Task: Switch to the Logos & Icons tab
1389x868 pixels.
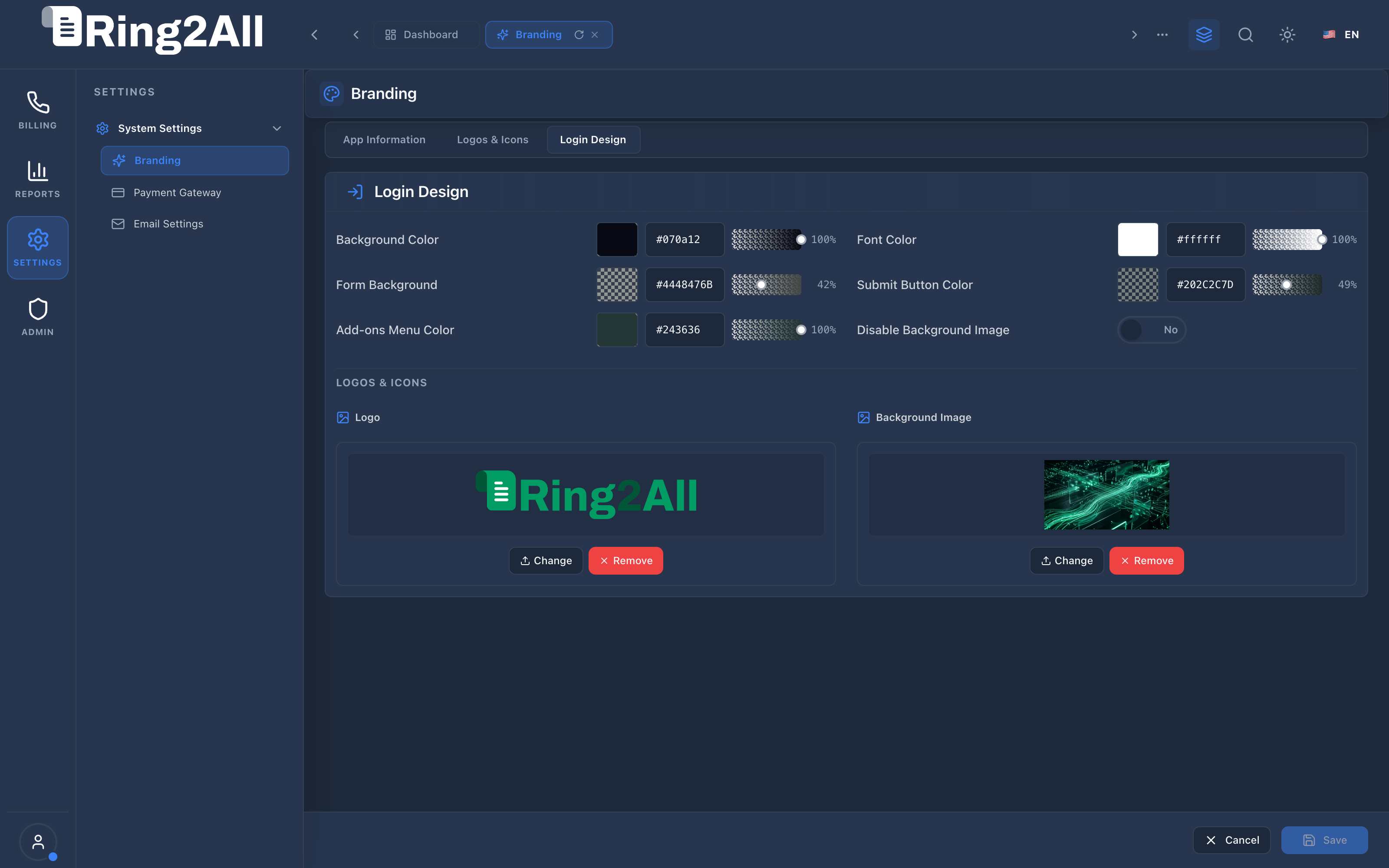Action: [x=493, y=139]
